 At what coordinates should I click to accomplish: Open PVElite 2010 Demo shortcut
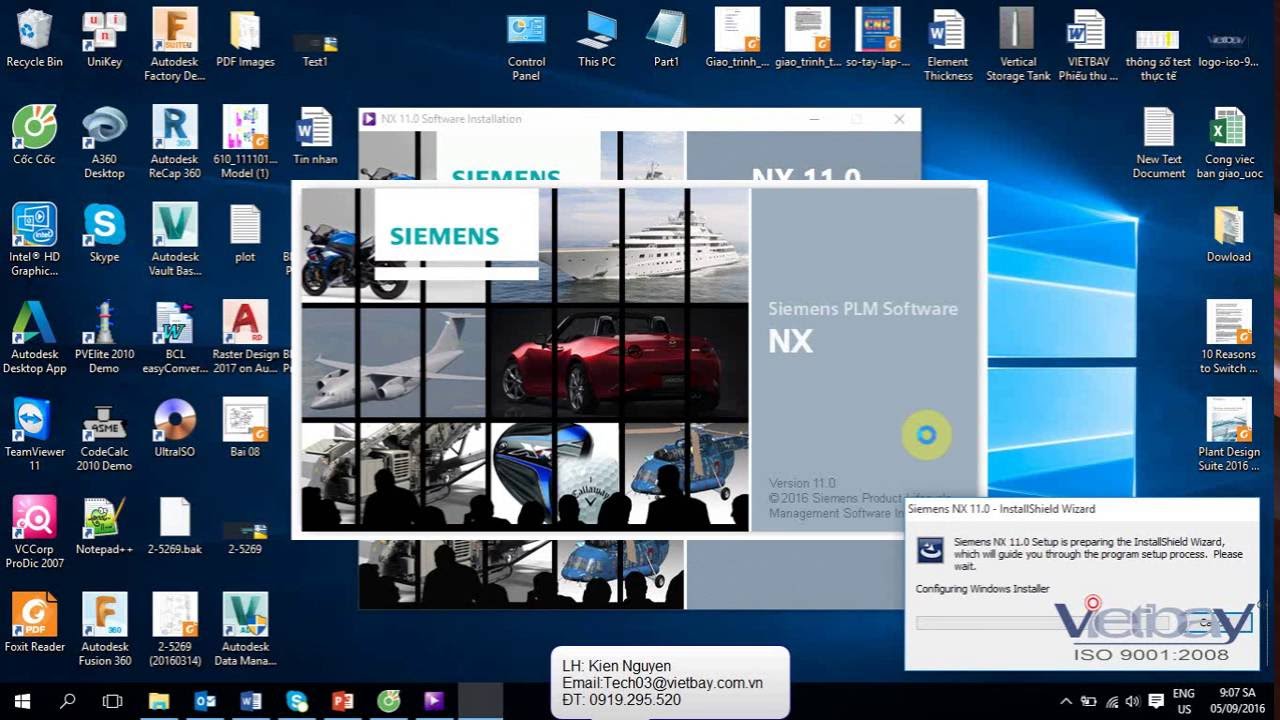click(104, 338)
